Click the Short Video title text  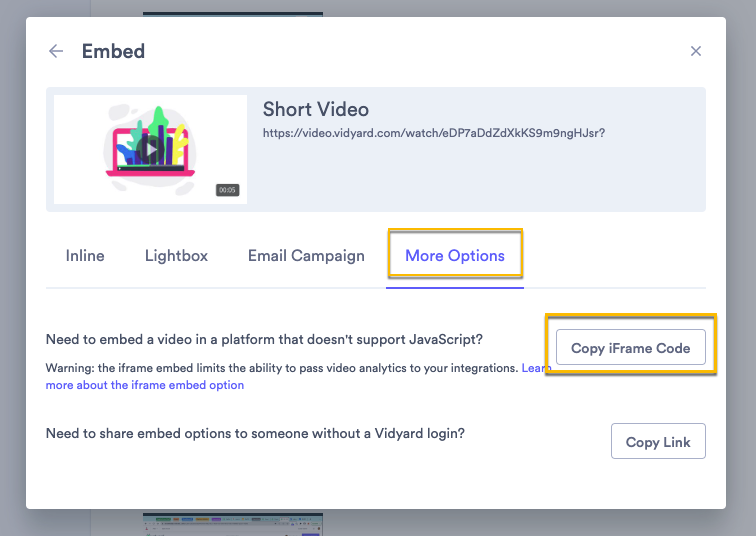click(x=316, y=109)
